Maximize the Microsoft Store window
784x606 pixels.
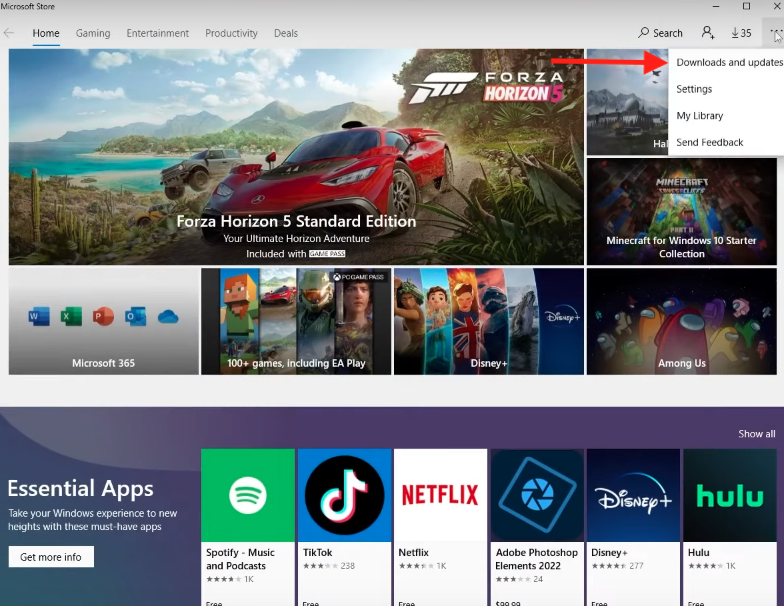(746, 6)
